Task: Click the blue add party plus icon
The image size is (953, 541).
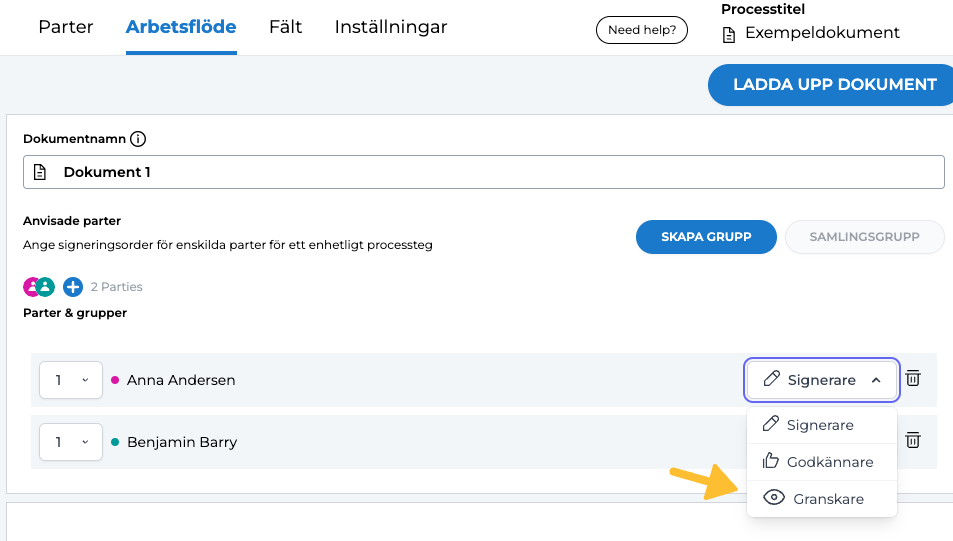Action: pos(73,287)
